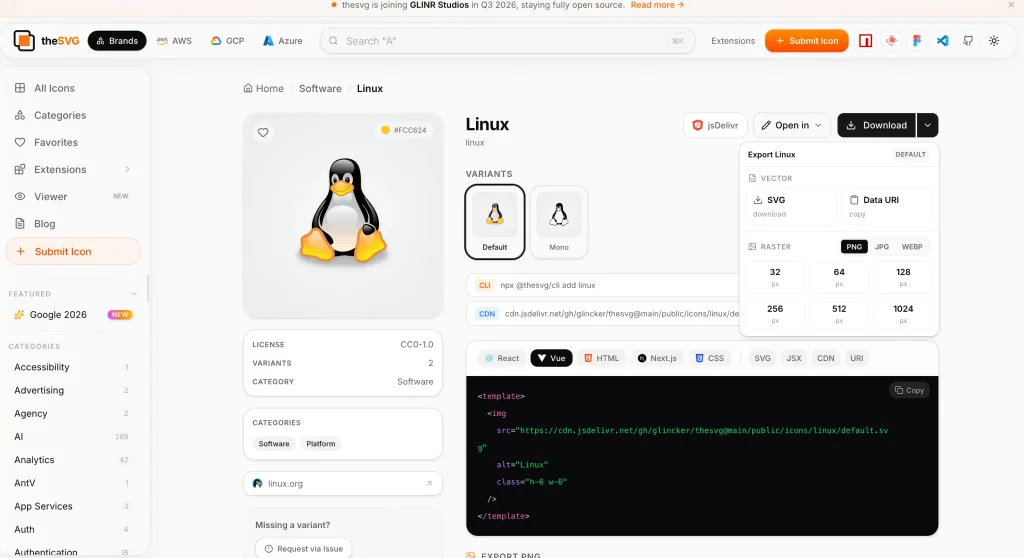
Task: Click the Platform category tag
Action: 321,444
